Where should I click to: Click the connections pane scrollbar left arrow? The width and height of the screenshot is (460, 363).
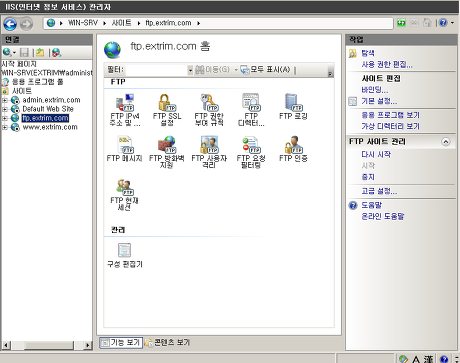click(6, 345)
